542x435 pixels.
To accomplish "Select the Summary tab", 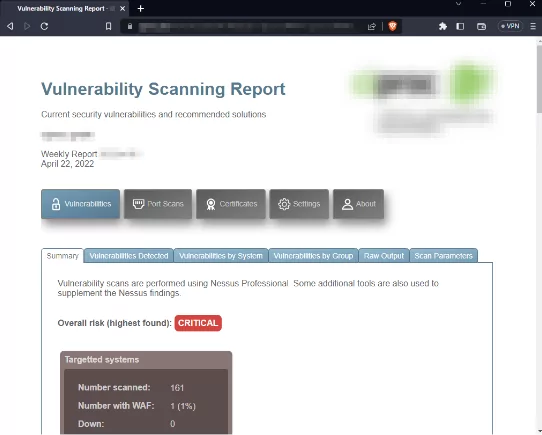I will click(63, 256).
